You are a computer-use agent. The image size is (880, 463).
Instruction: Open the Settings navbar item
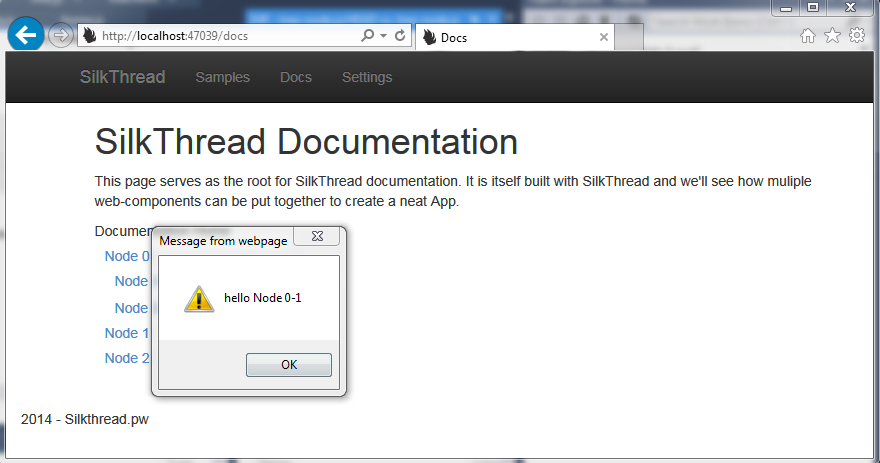(x=367, y=77)
